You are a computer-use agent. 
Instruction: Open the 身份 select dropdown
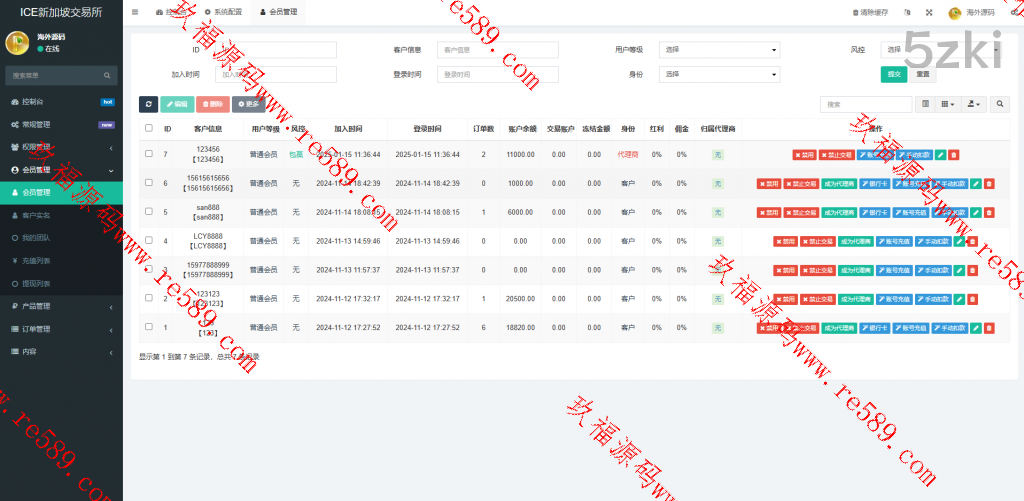(x=720, y=74)
